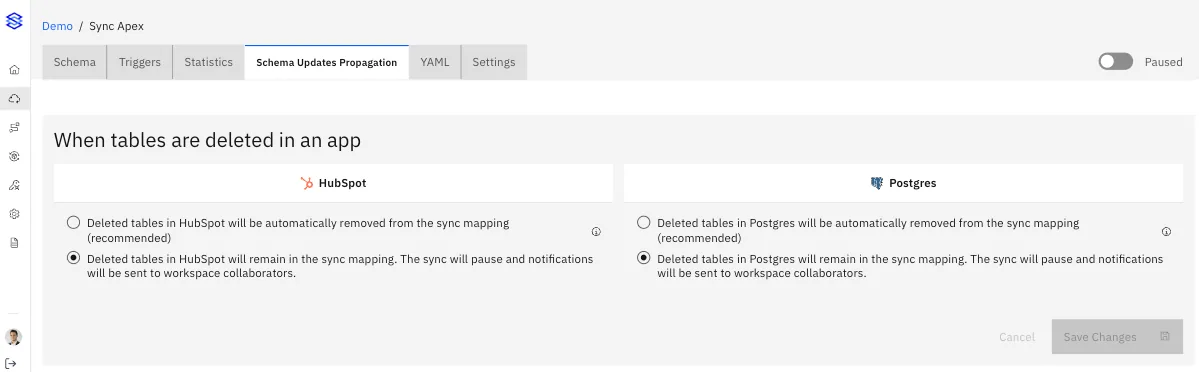Screen dimensions: 1199x372
Task: Click the info icon in HubSpot panel
Action: point(596,231)
